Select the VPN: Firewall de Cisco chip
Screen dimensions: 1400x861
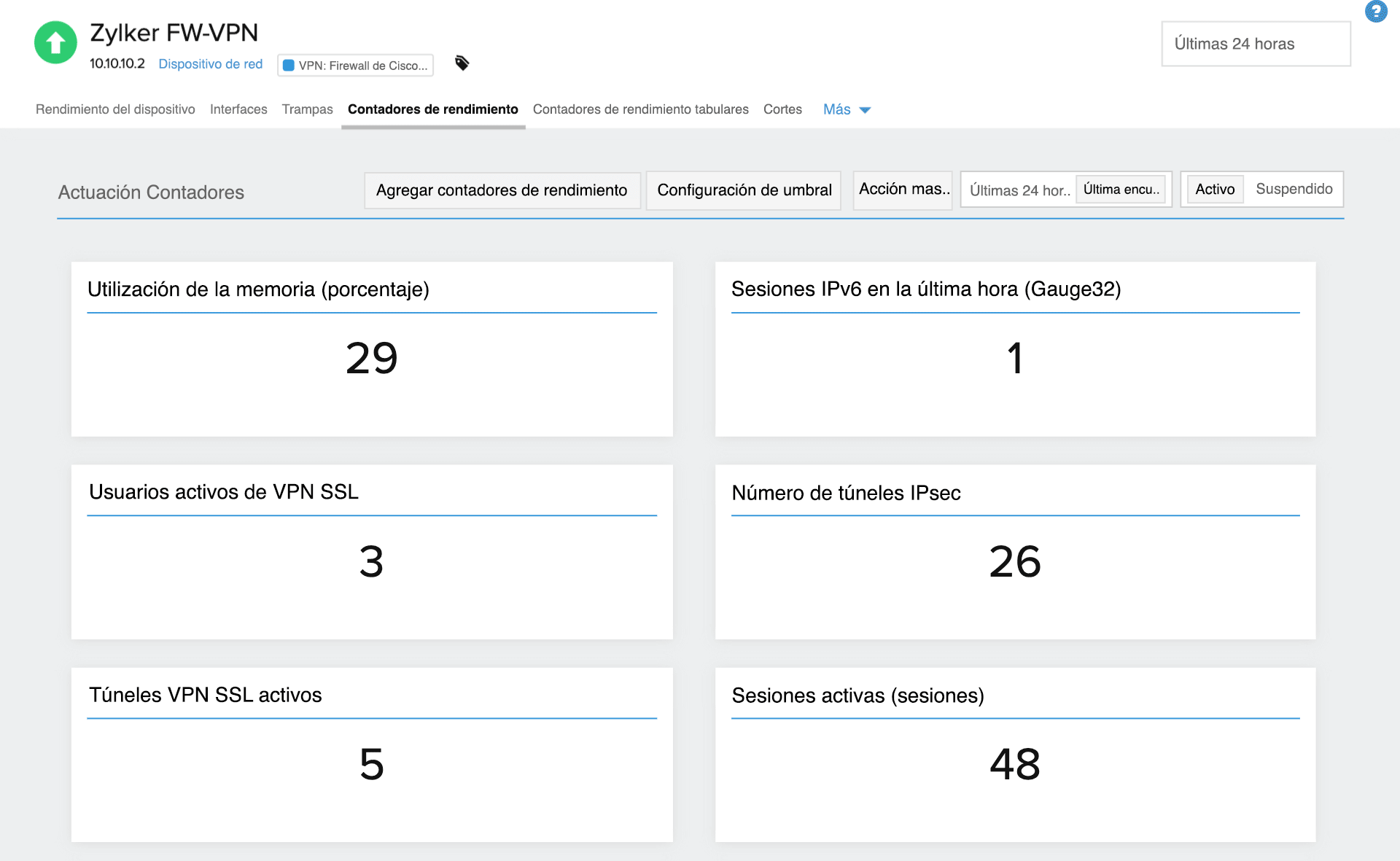355,65
